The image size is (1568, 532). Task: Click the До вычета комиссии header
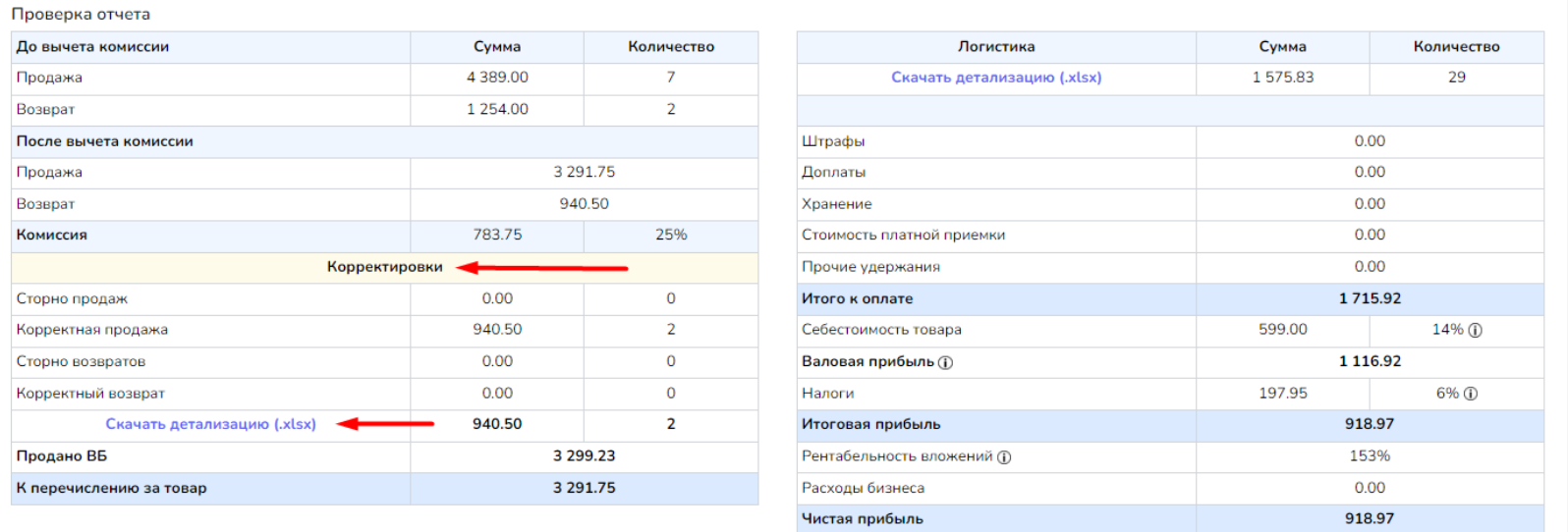click(x=93, y=46)
